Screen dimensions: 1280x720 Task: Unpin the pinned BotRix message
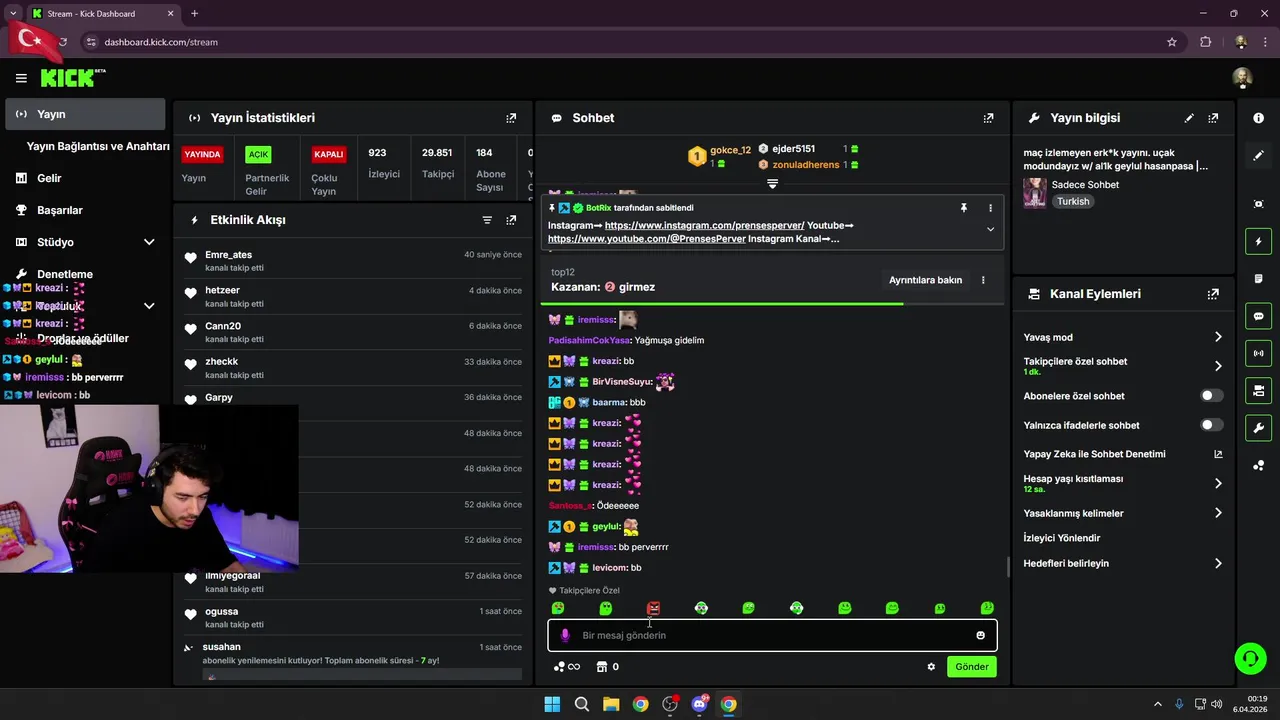(964, 208)
